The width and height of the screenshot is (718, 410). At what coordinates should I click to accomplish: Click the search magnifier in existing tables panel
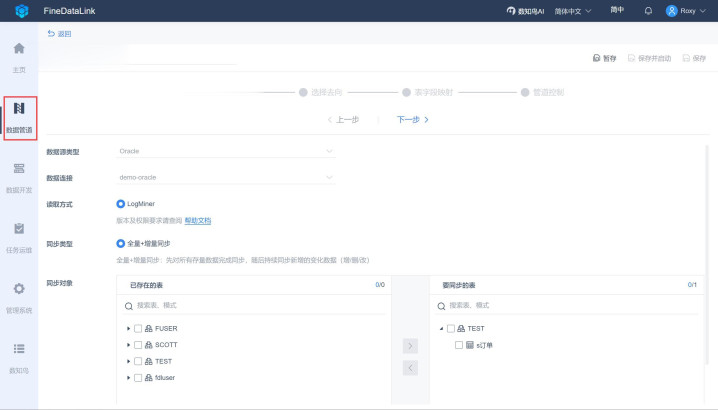tap(129, 306)
